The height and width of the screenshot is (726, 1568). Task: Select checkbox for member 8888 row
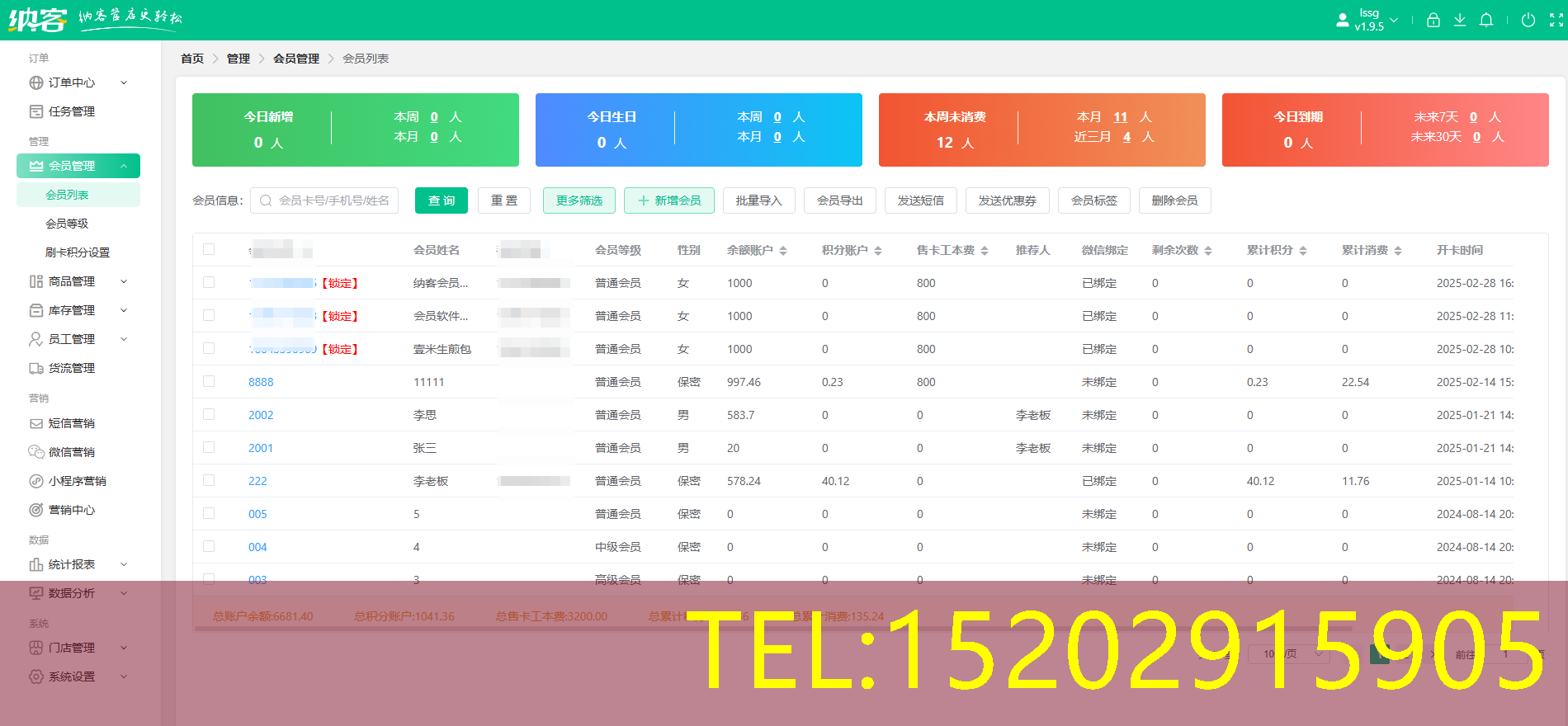coord(209,381)
